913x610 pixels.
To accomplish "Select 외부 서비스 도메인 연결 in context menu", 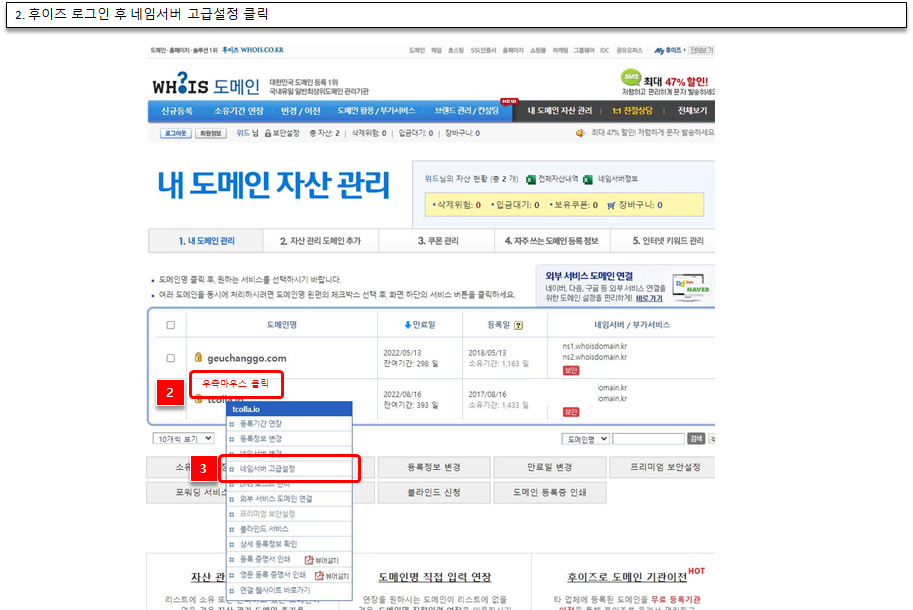I will click(289, 499).
